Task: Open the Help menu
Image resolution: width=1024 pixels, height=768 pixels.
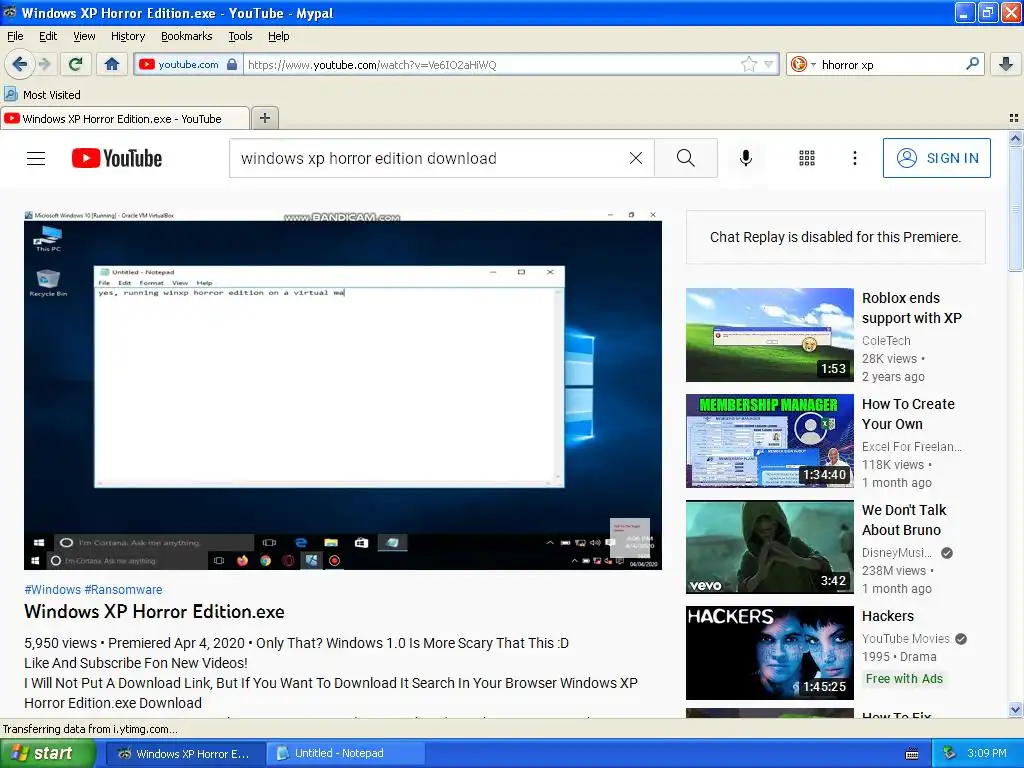Action: click(279, 36)
